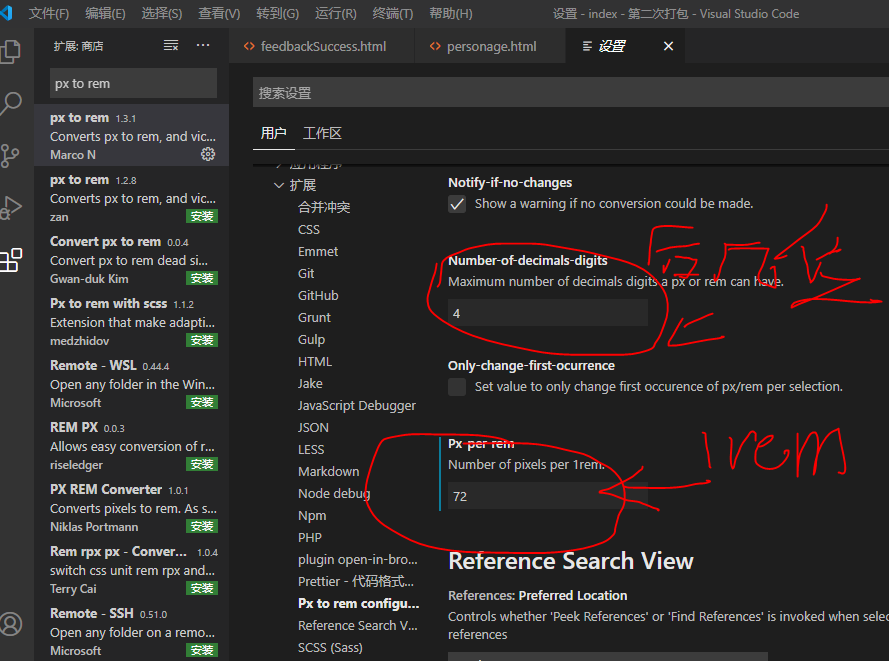Open Node debug settings category
The image size is (889, 661).
(334, 494)
